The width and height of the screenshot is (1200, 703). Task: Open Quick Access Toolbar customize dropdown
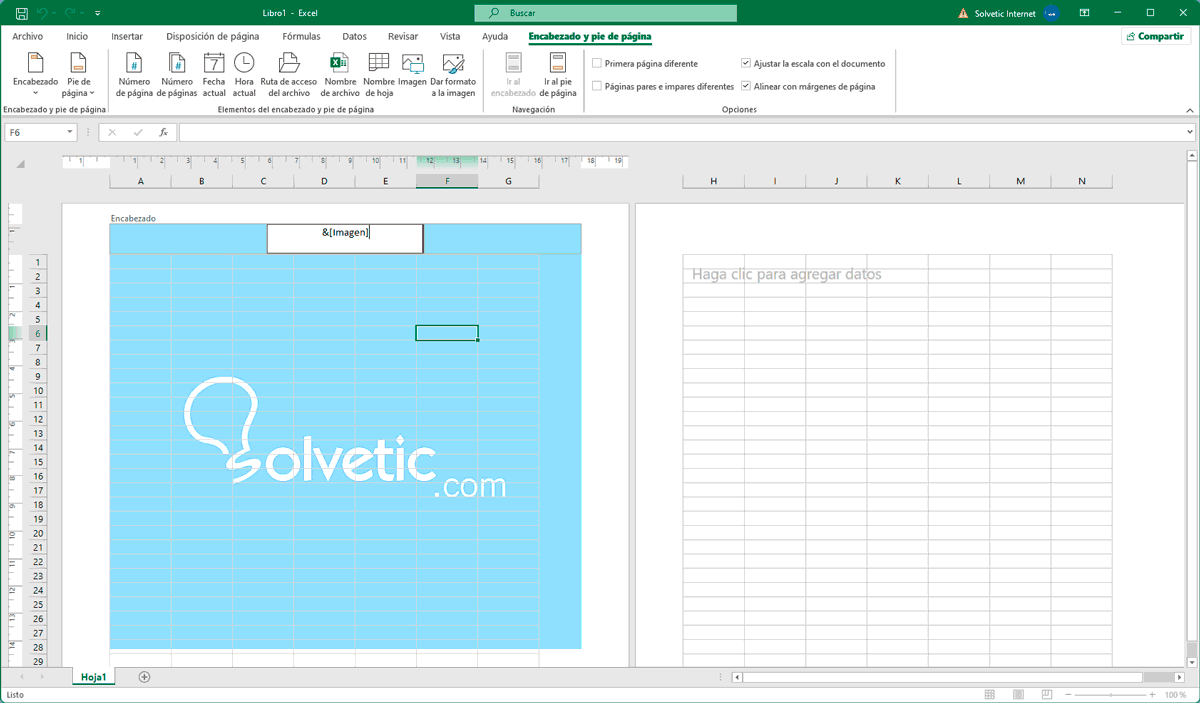coord(97,14)
